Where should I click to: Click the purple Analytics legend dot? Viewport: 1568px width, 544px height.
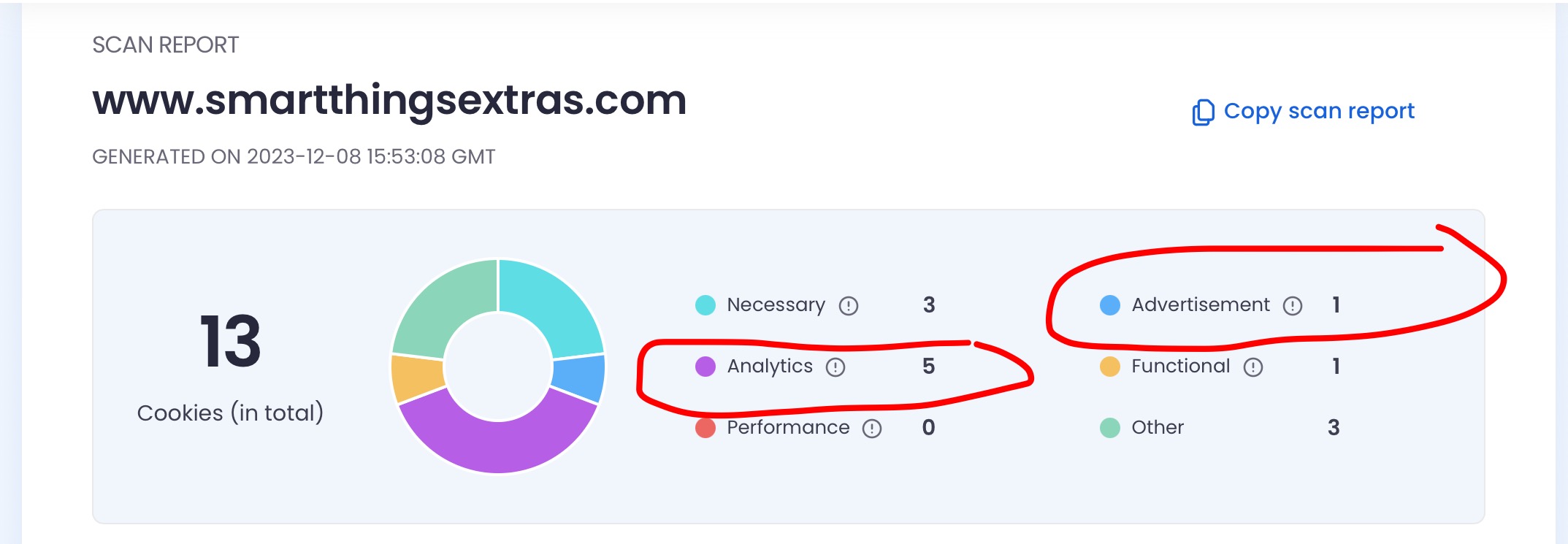705,367
